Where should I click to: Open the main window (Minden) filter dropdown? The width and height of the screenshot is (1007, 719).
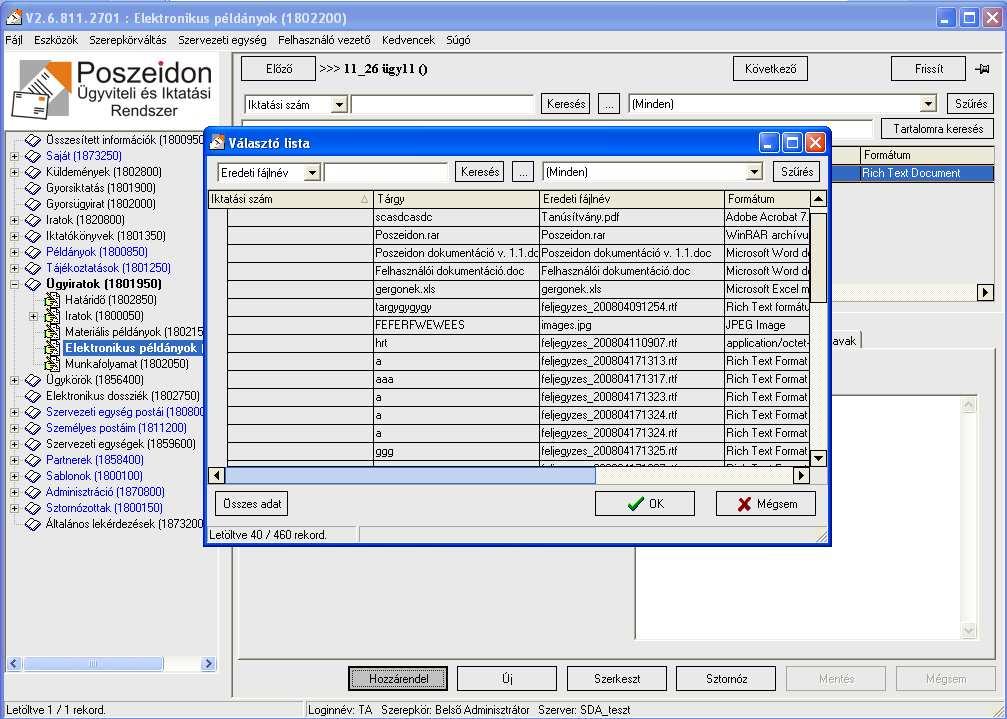click(927, 104)
